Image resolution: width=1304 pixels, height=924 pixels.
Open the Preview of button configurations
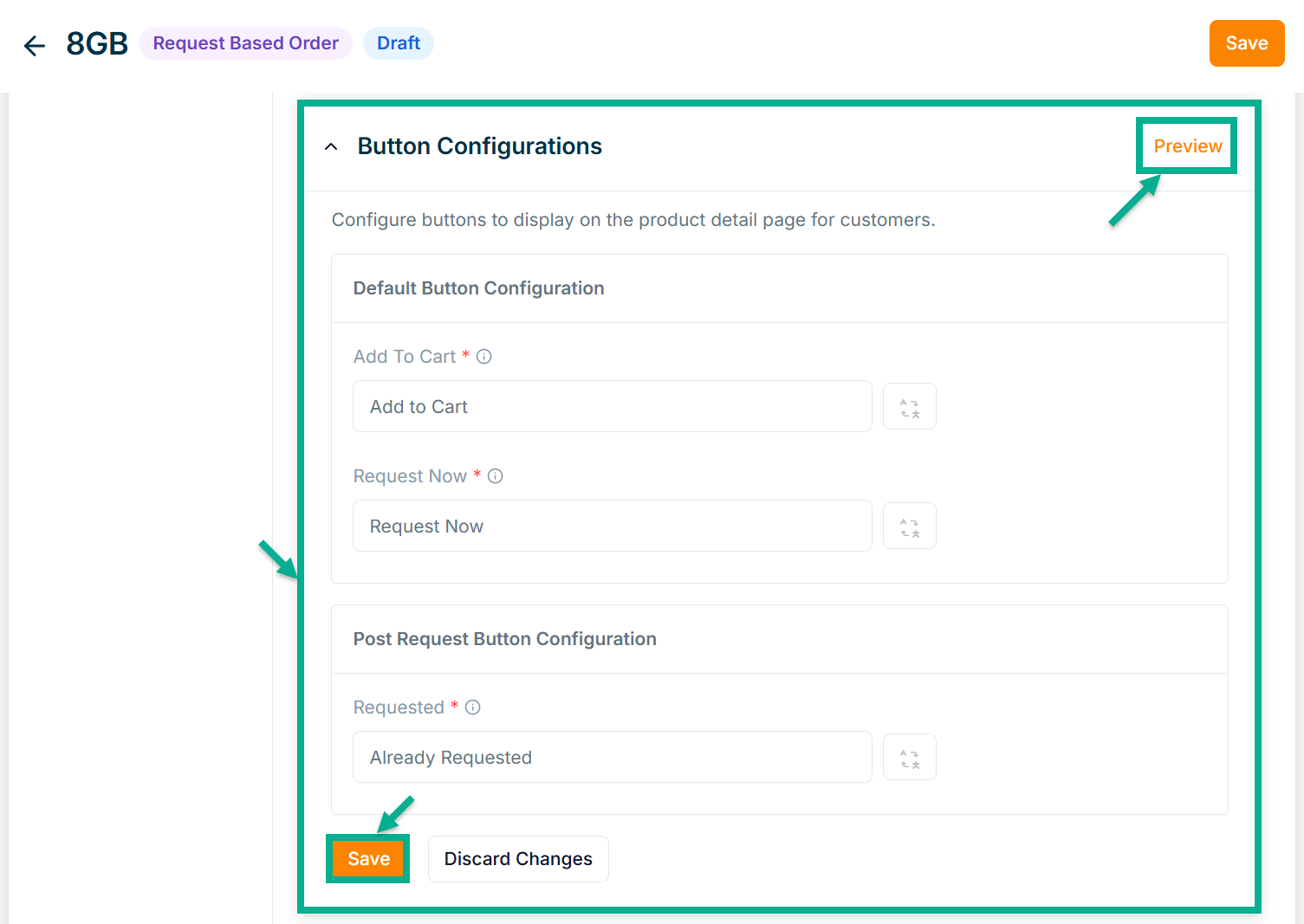tap(1187, 146)
